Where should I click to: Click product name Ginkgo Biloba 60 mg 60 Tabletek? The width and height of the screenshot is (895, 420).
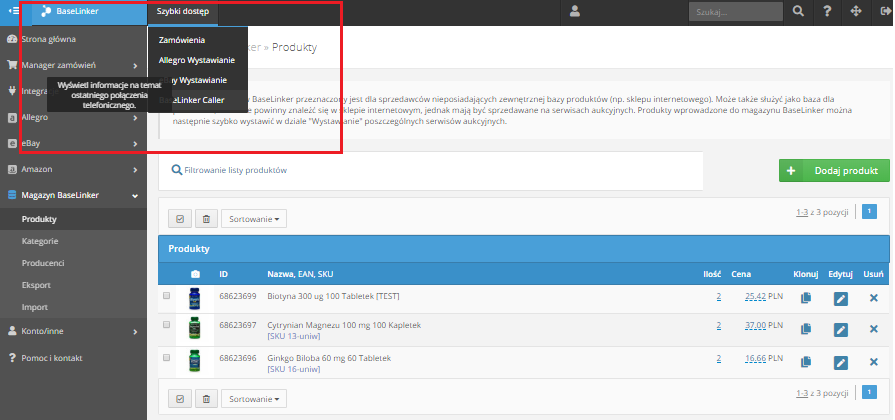[x=329, y=358]
